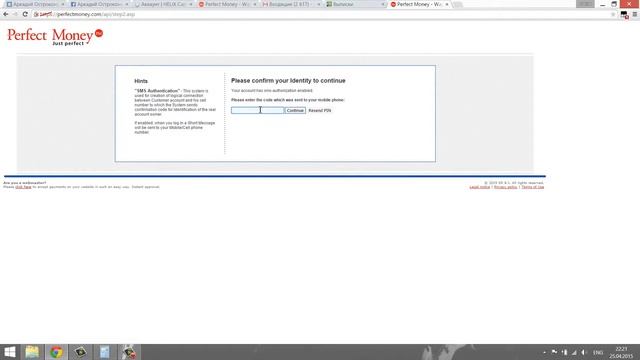The image size is (640, 360).
Task: Click 'Please confirm your identity to continue' heading
Action: (x=288, y=81)
